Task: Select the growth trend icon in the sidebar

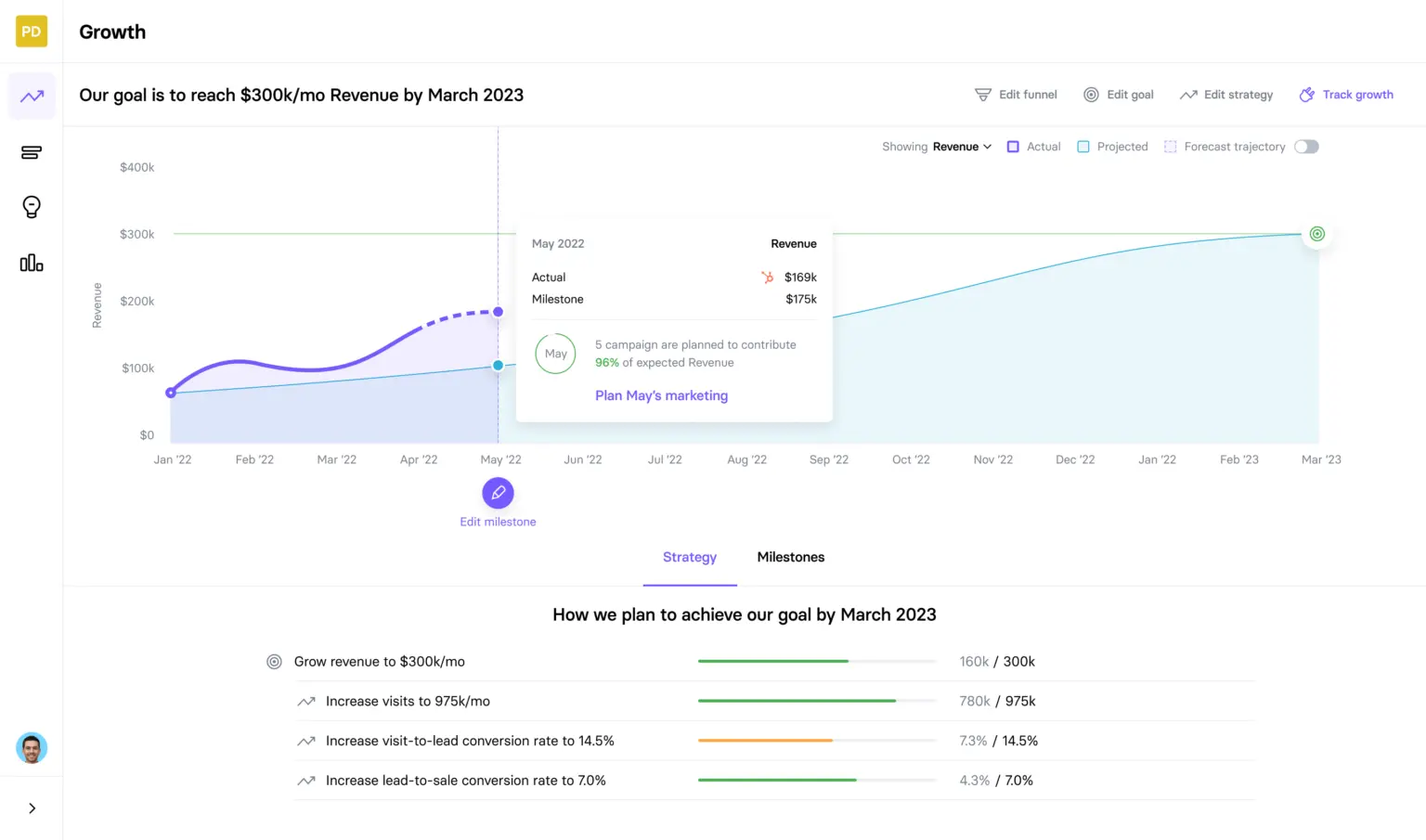Action: tap(31, 96)
